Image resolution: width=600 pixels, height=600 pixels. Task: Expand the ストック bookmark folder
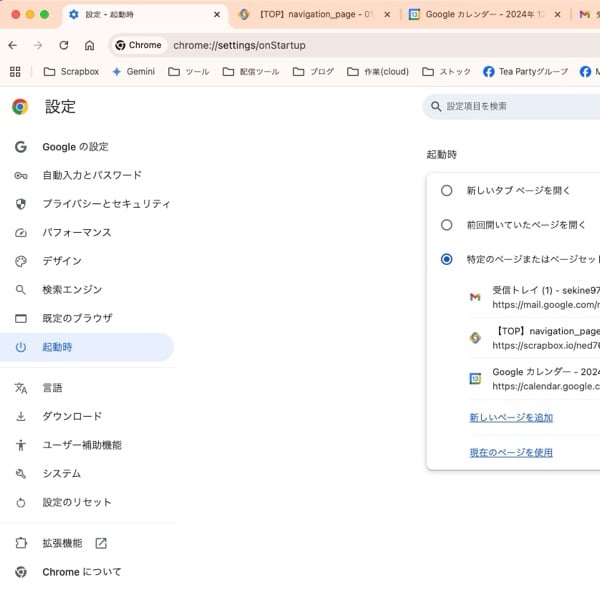click(x=447, y=72)
